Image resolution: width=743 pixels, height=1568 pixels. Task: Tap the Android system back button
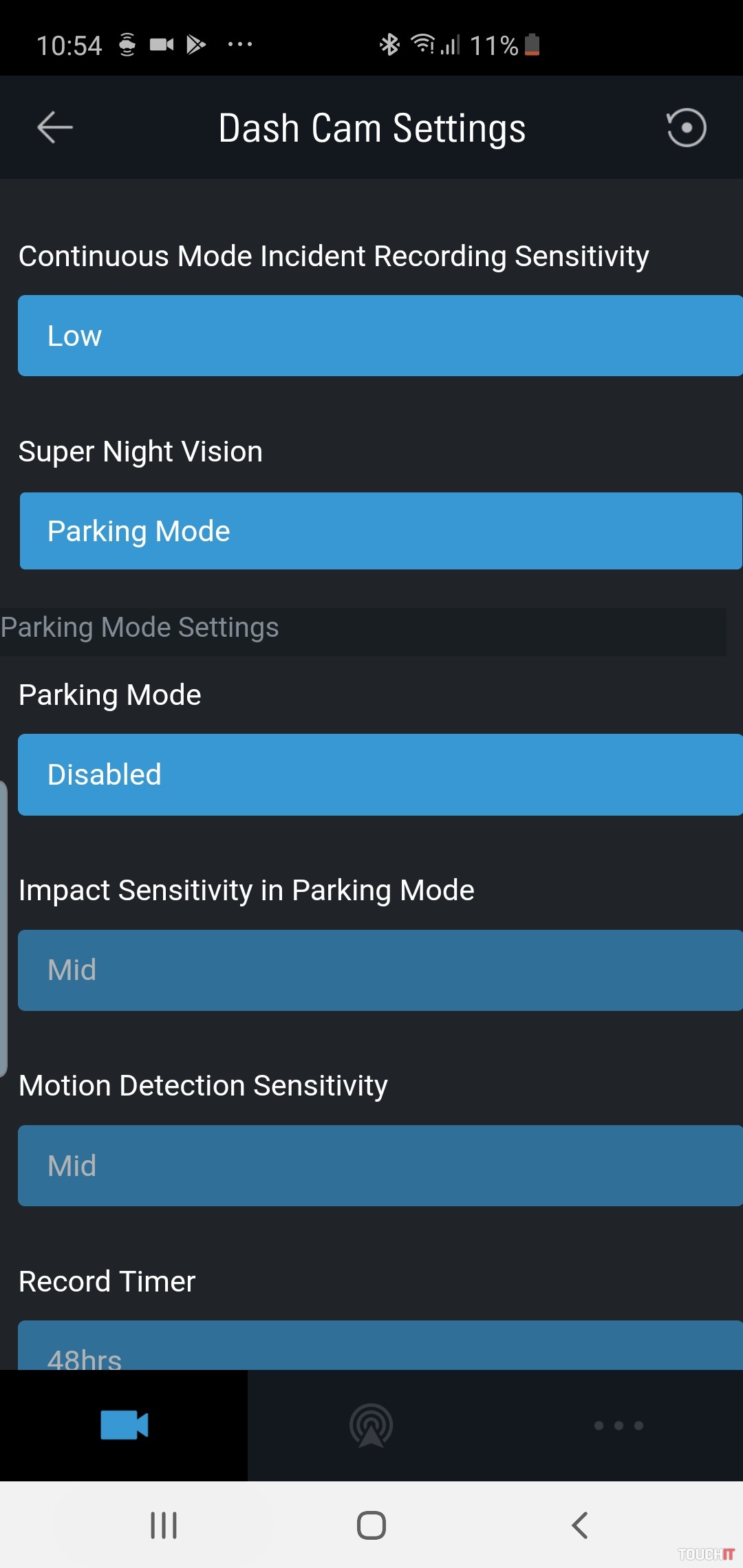click(579, 1525)
